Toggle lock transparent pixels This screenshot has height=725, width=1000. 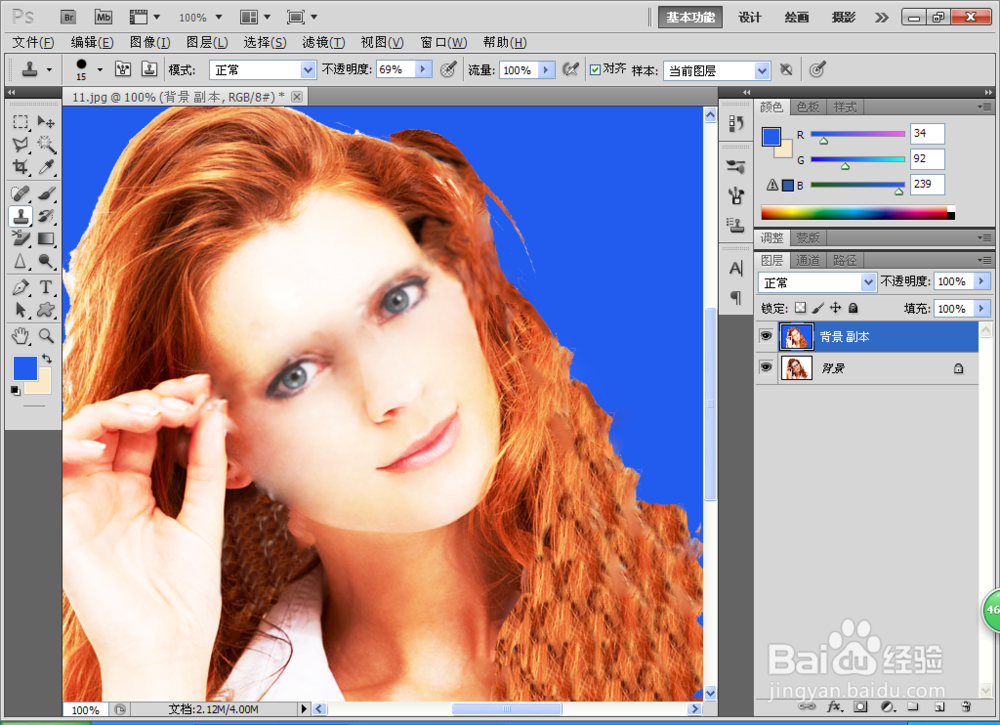coord(800,308)
